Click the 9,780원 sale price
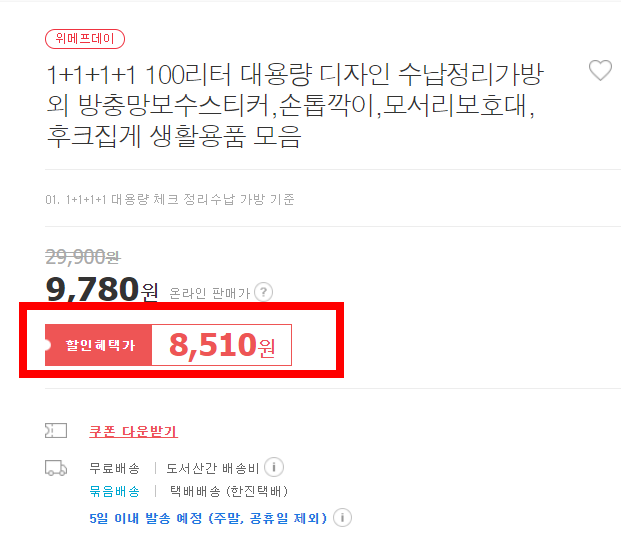The width and height of the screenshot is (621, 539). (x=102, y=289)
